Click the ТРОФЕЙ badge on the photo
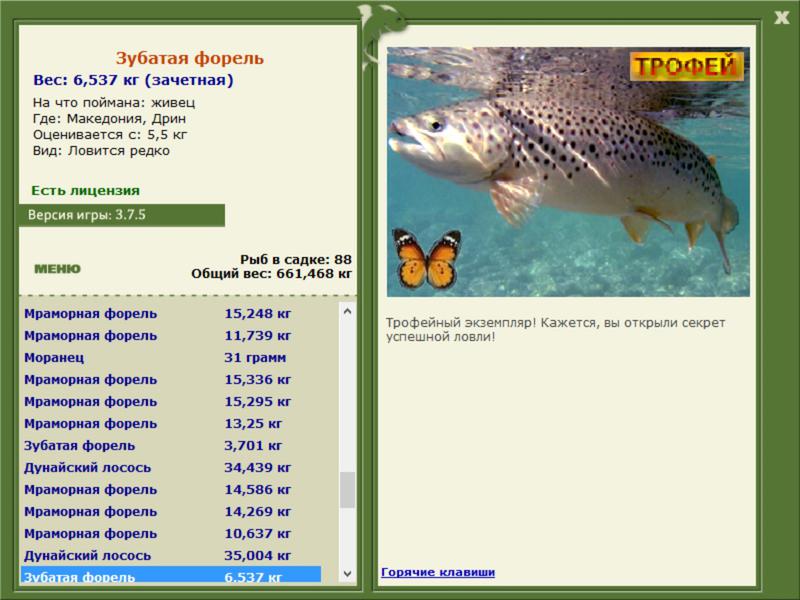Viewport: 800px width, 600px height. (687, 66)
